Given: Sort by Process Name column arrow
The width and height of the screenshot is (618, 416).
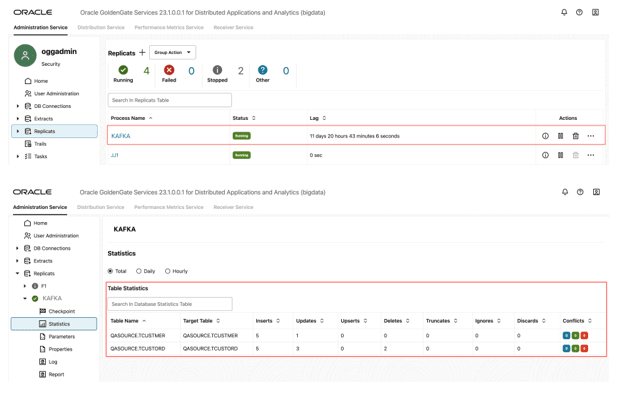Looking at the screenshot, I should [151, 118].
